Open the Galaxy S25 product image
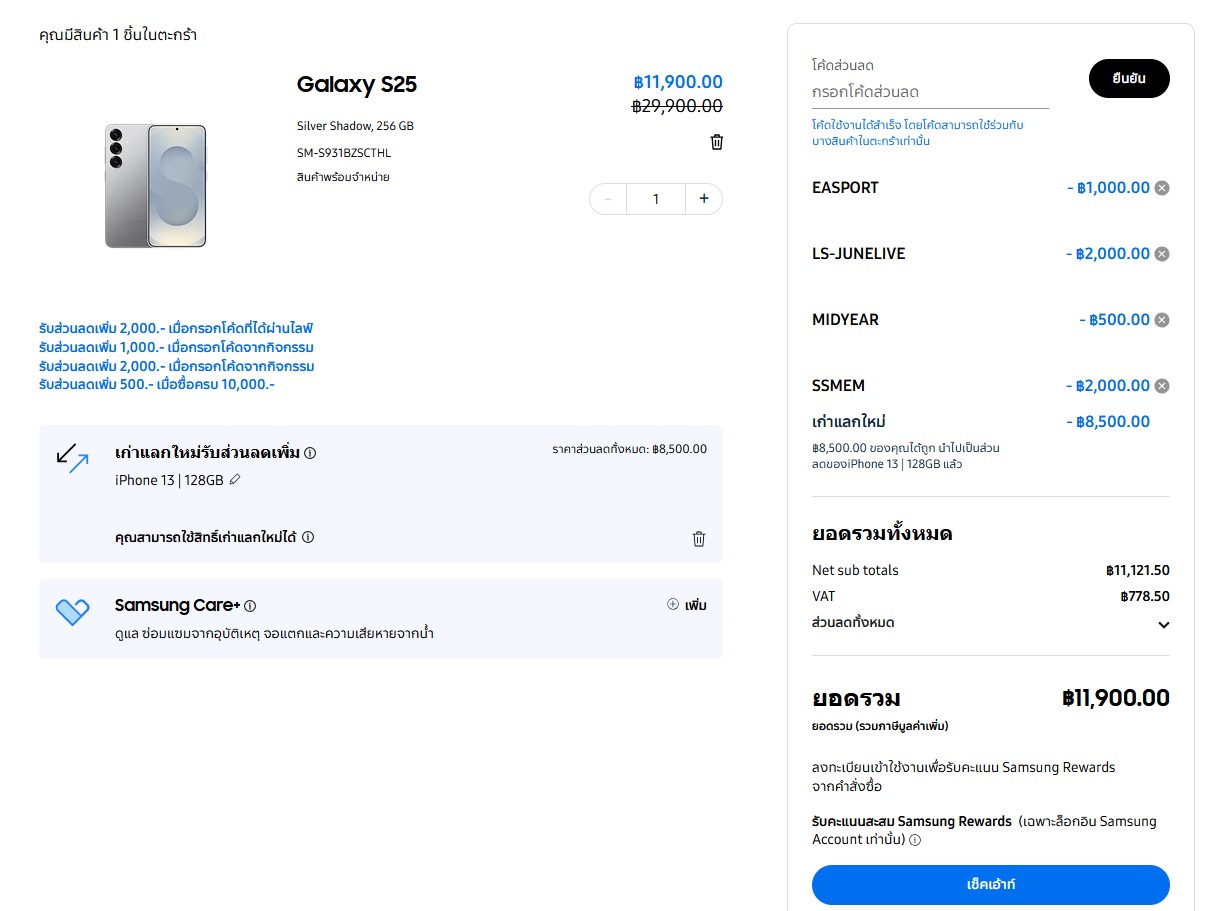Viewport: 1215px width, 911px height. 156,186
